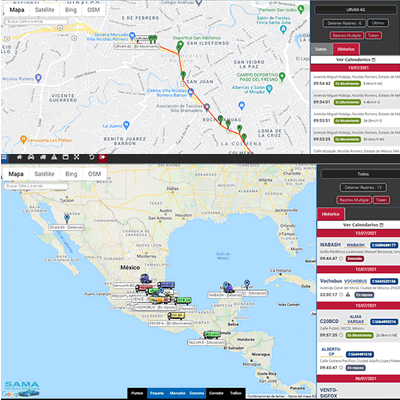400x400 pixels.
Task: Open the Datos tab in upper panel
Action: coord(321,49)
